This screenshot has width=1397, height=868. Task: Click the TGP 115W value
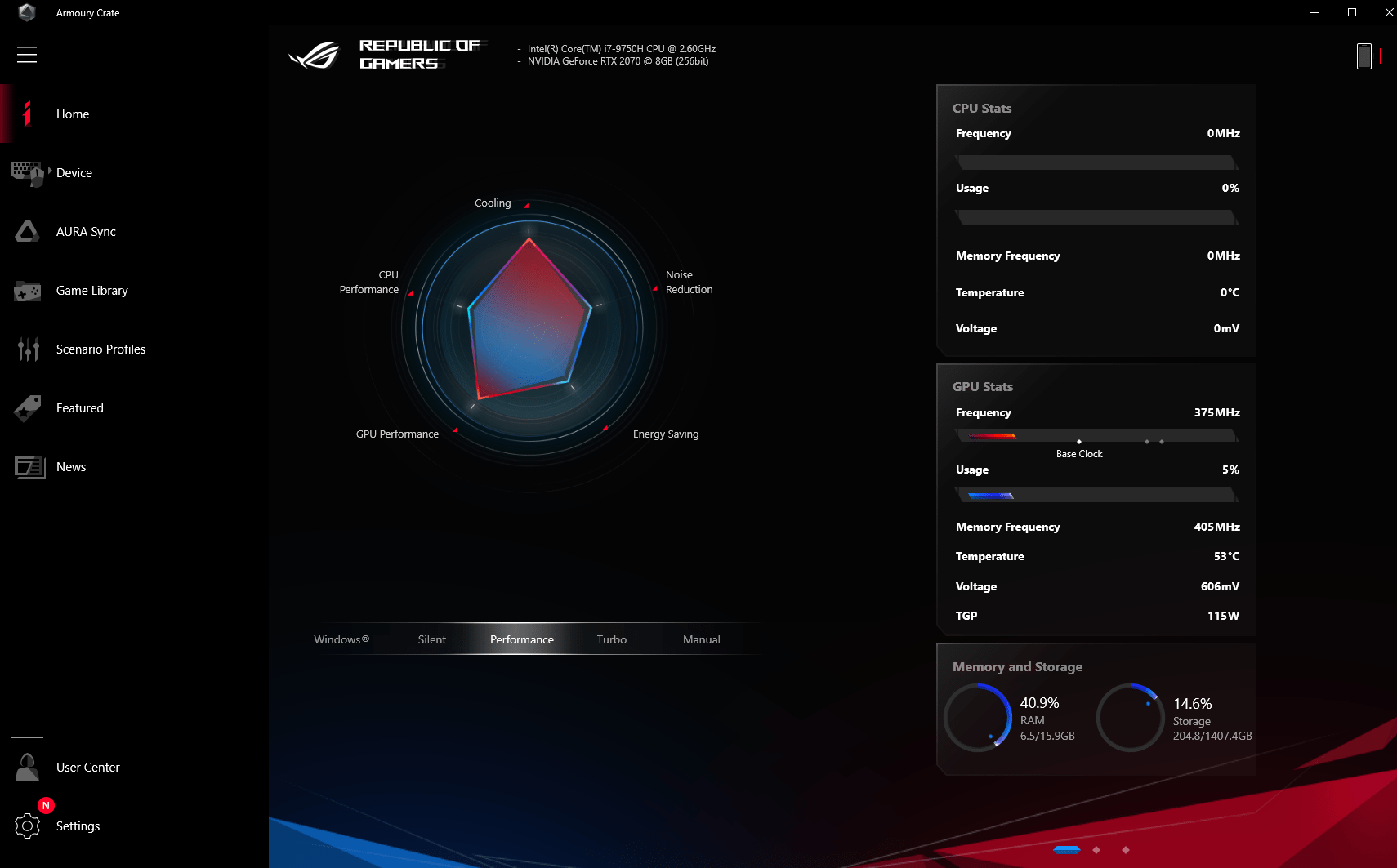(1224, 617)
